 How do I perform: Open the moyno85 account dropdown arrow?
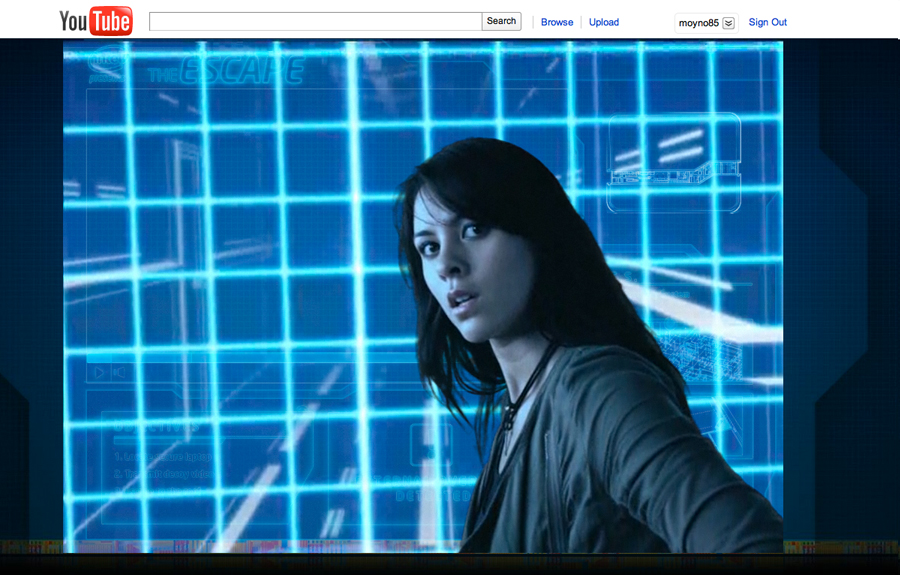pyautogui.click(x=728, y=23)
